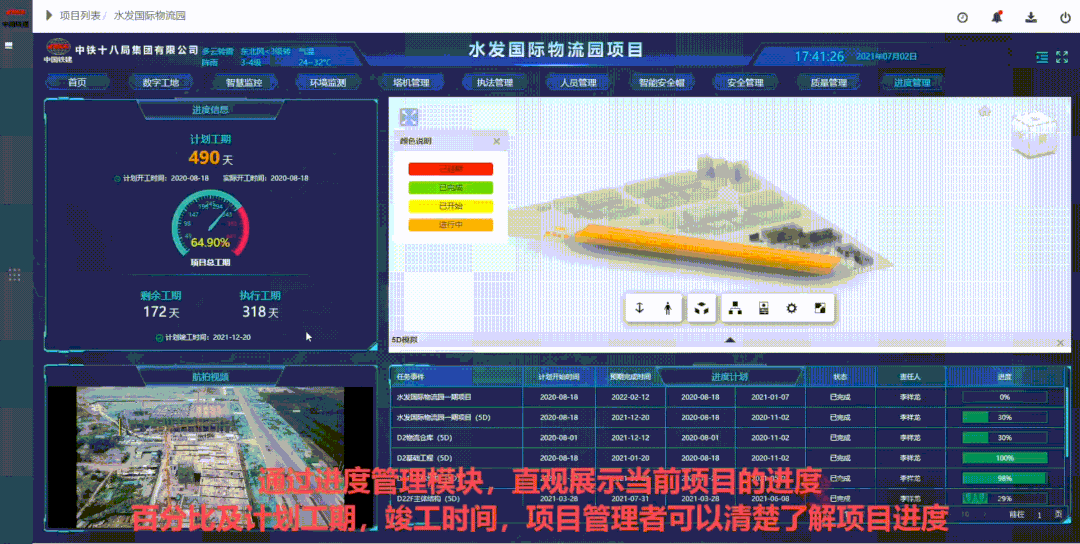
Task: Click the vertical section arrow tool
Action: tap(639, 309)
